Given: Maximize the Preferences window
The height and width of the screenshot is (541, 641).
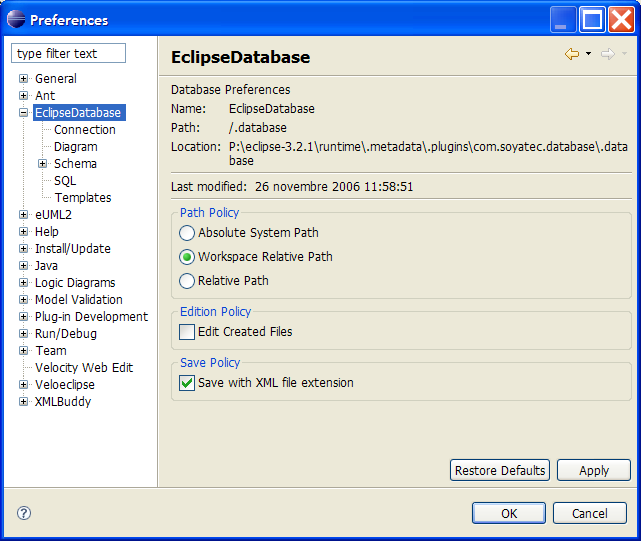Looking at the screenshot, I should point(592,19).
